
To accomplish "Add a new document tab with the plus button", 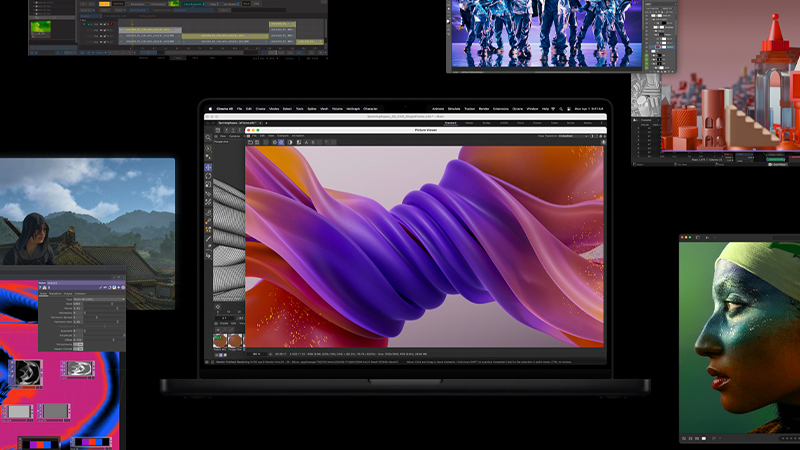I will coord(266,123).
